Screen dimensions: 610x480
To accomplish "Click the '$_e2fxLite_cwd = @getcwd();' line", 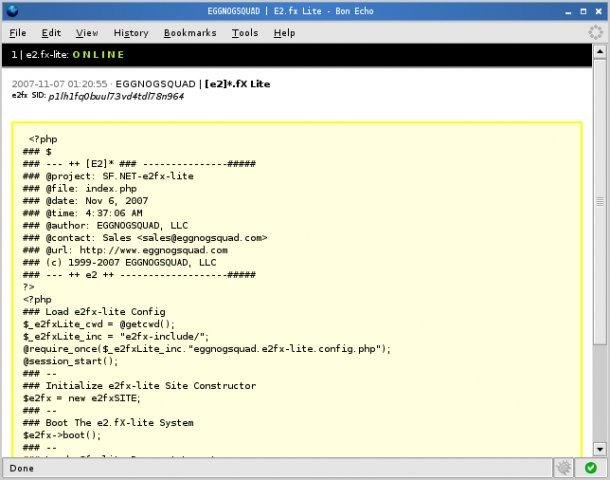I will click(x=99, y=324).
